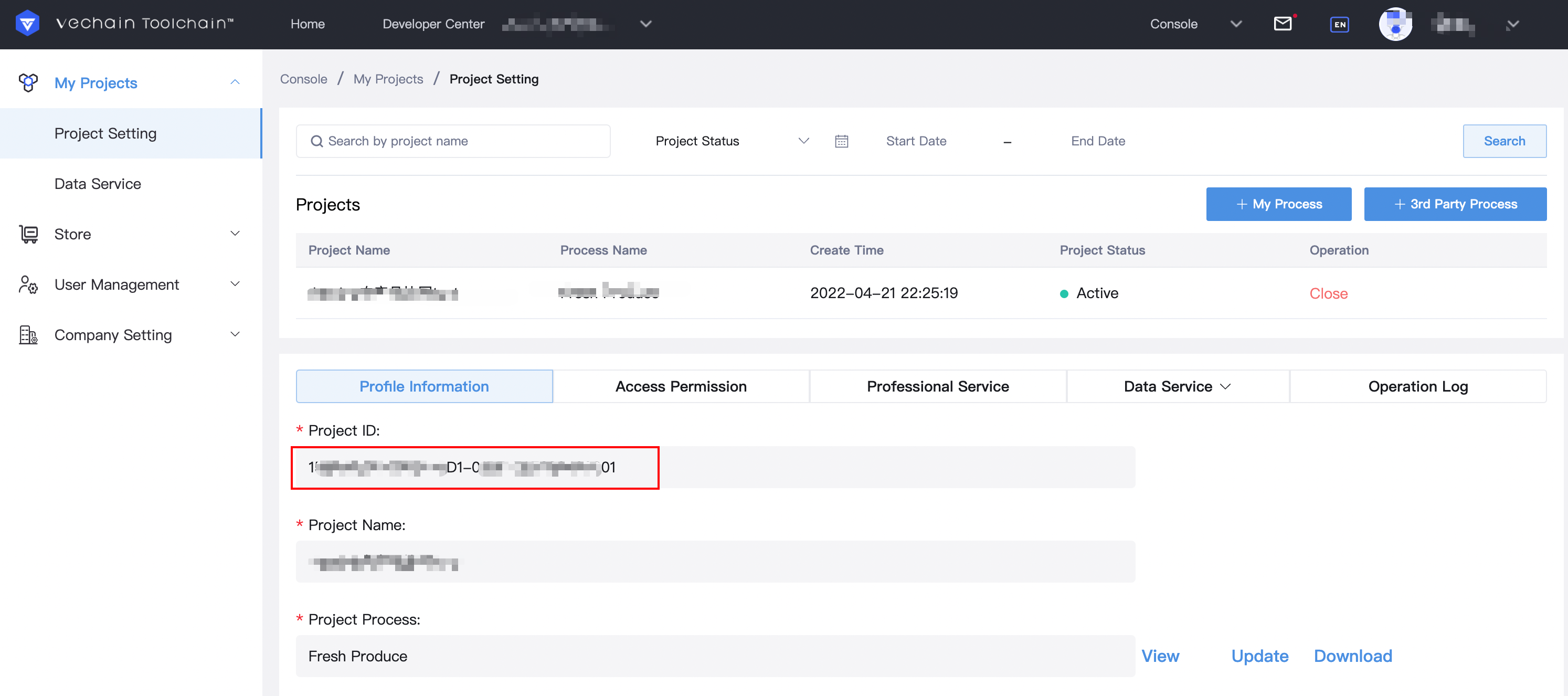Open the Operation Log tab
The height and width of the screenshot is (696, 1568).
[x=1417, y=386]
